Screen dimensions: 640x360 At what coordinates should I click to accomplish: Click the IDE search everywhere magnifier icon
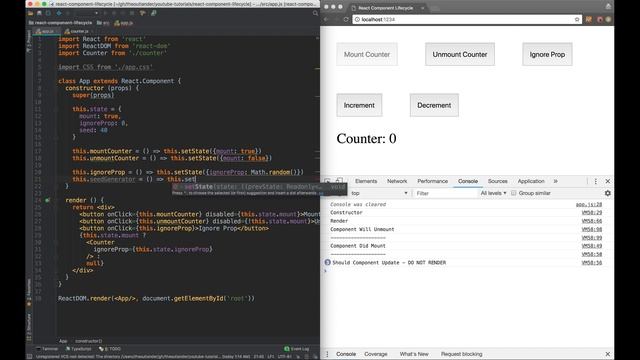[315, 13]
